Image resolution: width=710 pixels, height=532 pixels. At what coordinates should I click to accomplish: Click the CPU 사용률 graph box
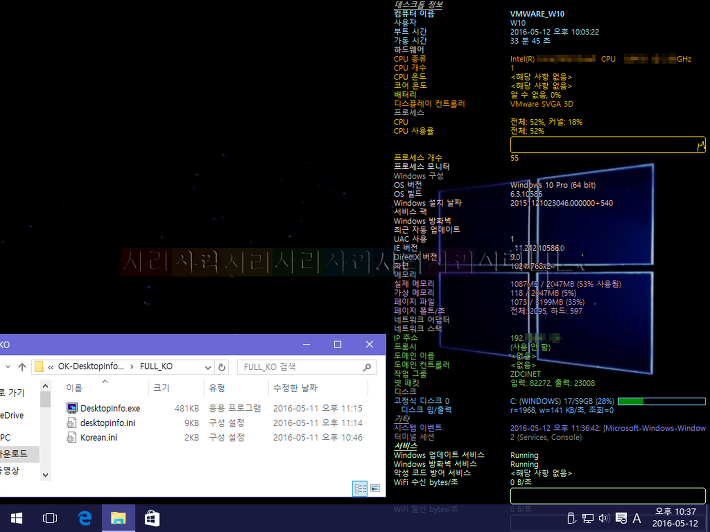pyautogui.click(x=608, y=145)
